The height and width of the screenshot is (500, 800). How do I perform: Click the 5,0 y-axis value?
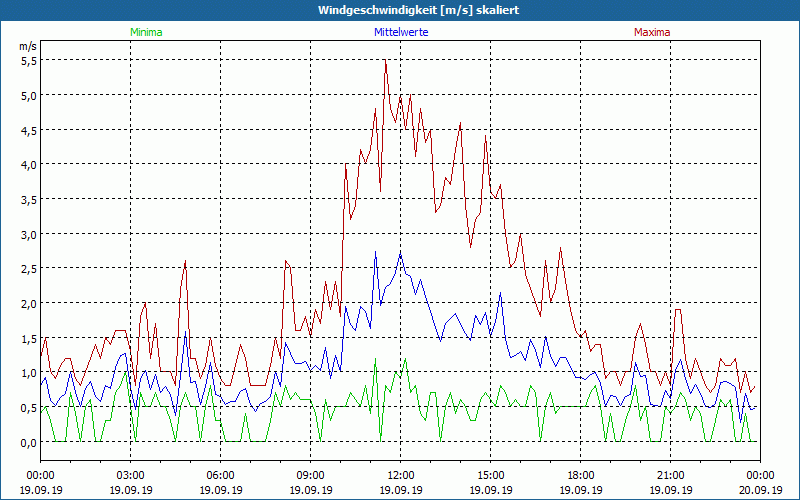(29, 95)
